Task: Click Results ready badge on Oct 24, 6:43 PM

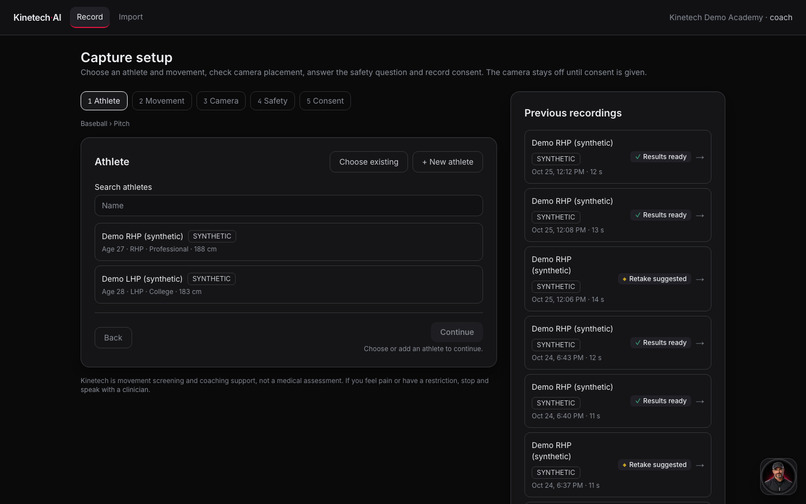Action: tap(661, 343)
